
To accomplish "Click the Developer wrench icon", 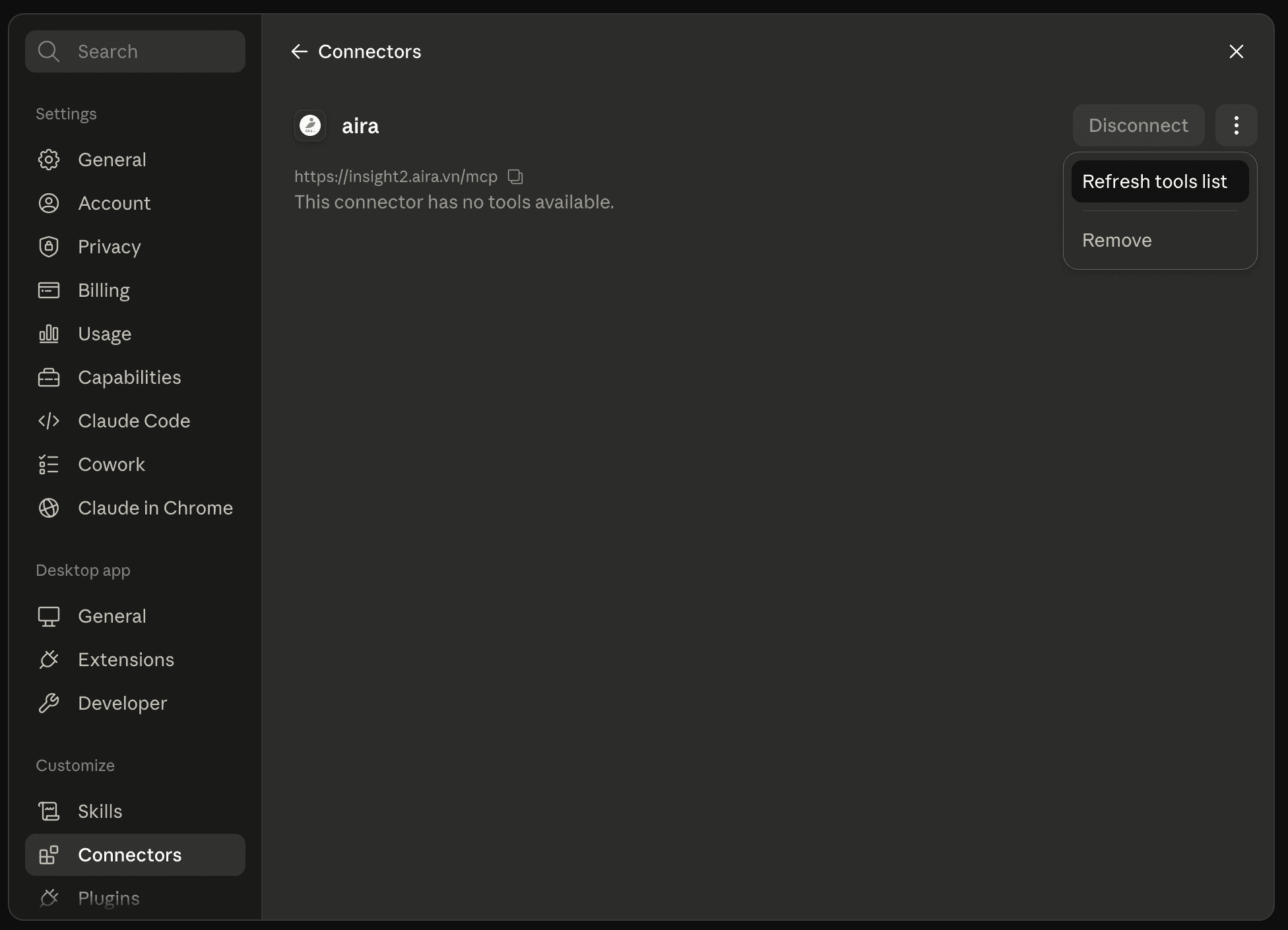I will click(x=49, y=703).
